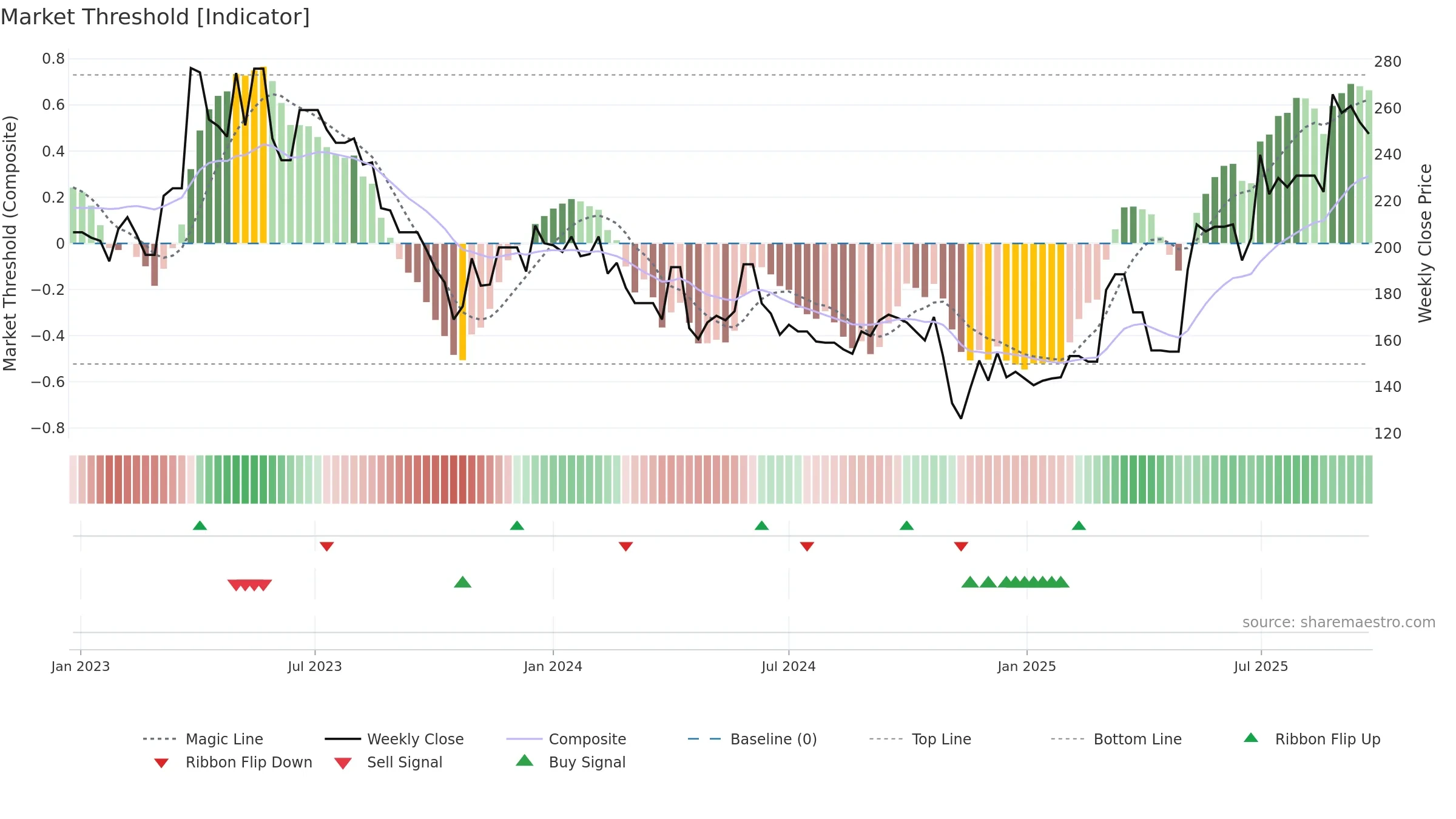
Task: Click the Ribbon Flip Down marker in early 2024
Action: [625, 547]
